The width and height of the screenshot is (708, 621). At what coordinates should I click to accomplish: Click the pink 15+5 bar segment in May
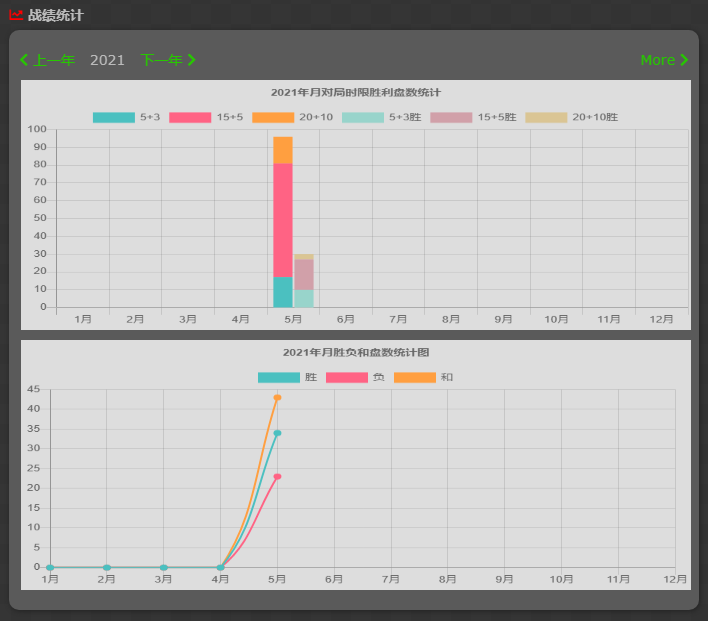coord(283,220)
